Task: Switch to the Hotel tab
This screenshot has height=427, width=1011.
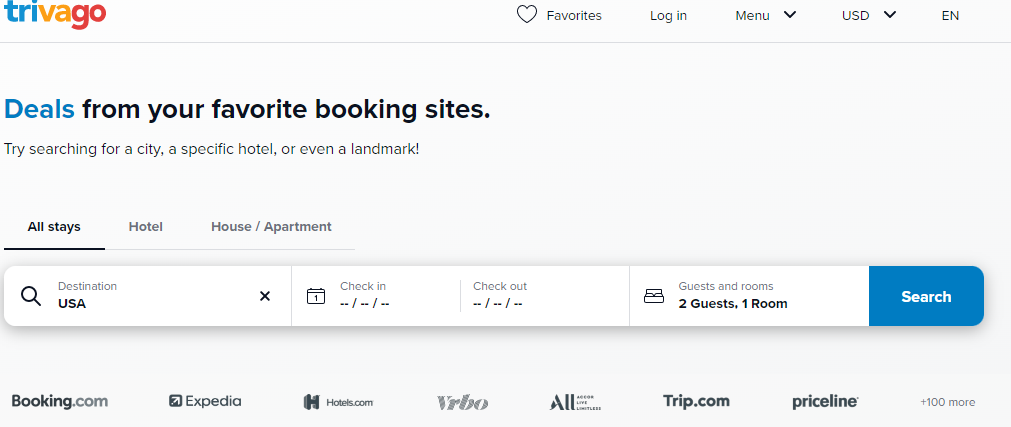Action: pyautogui.click(x=146, y=227)
